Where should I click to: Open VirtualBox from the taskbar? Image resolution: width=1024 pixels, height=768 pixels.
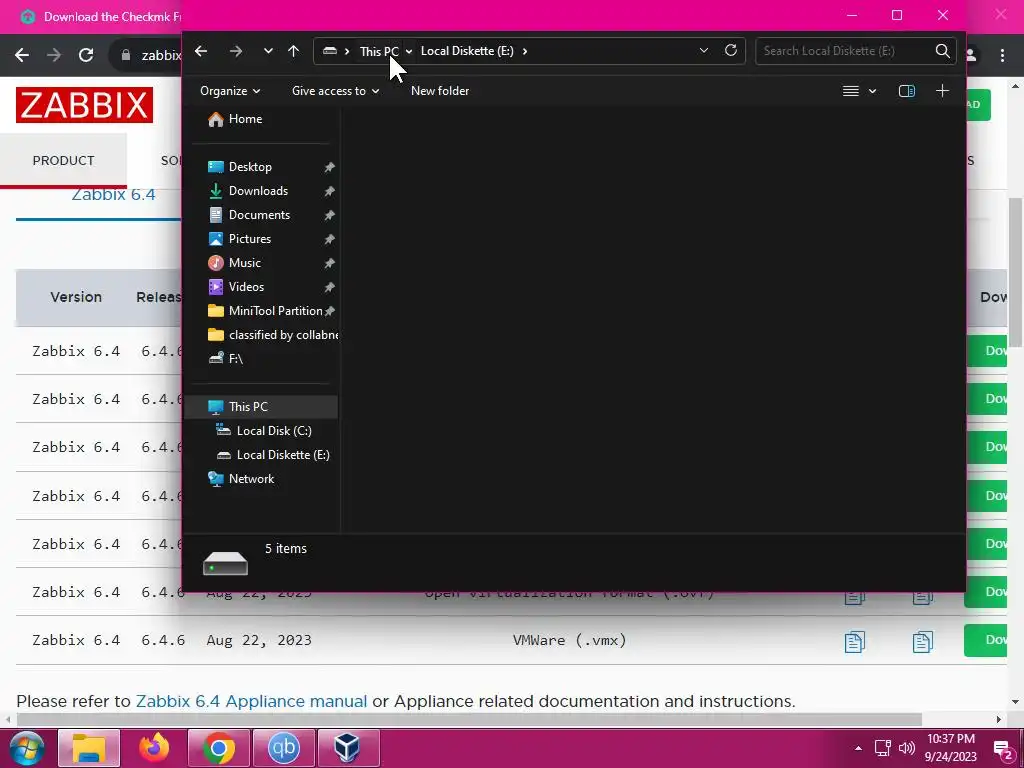[x=348, y=748]
